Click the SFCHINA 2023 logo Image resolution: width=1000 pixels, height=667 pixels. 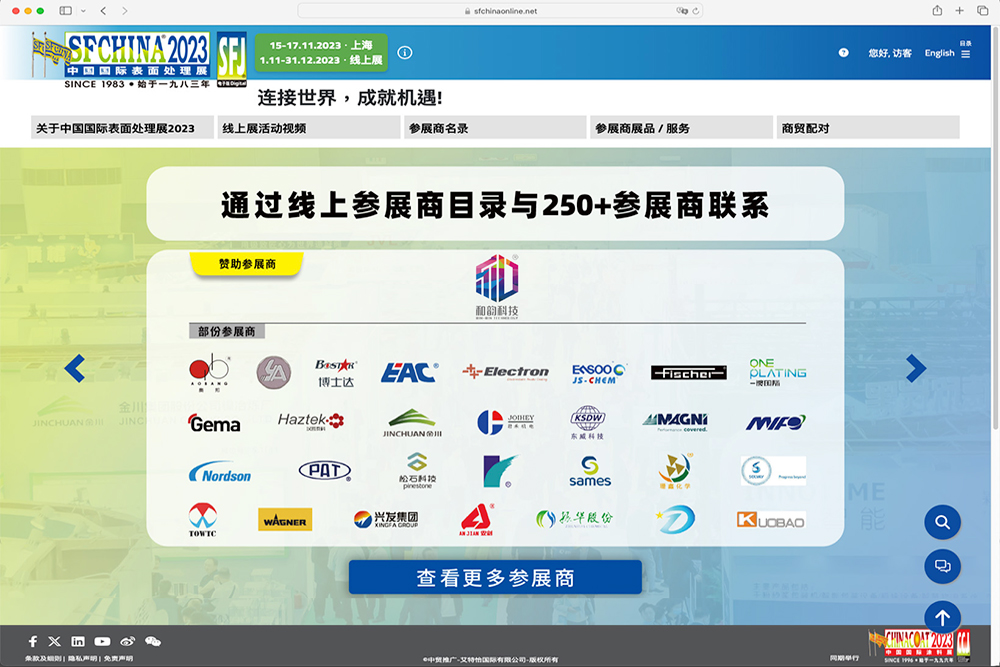(121, 60)
